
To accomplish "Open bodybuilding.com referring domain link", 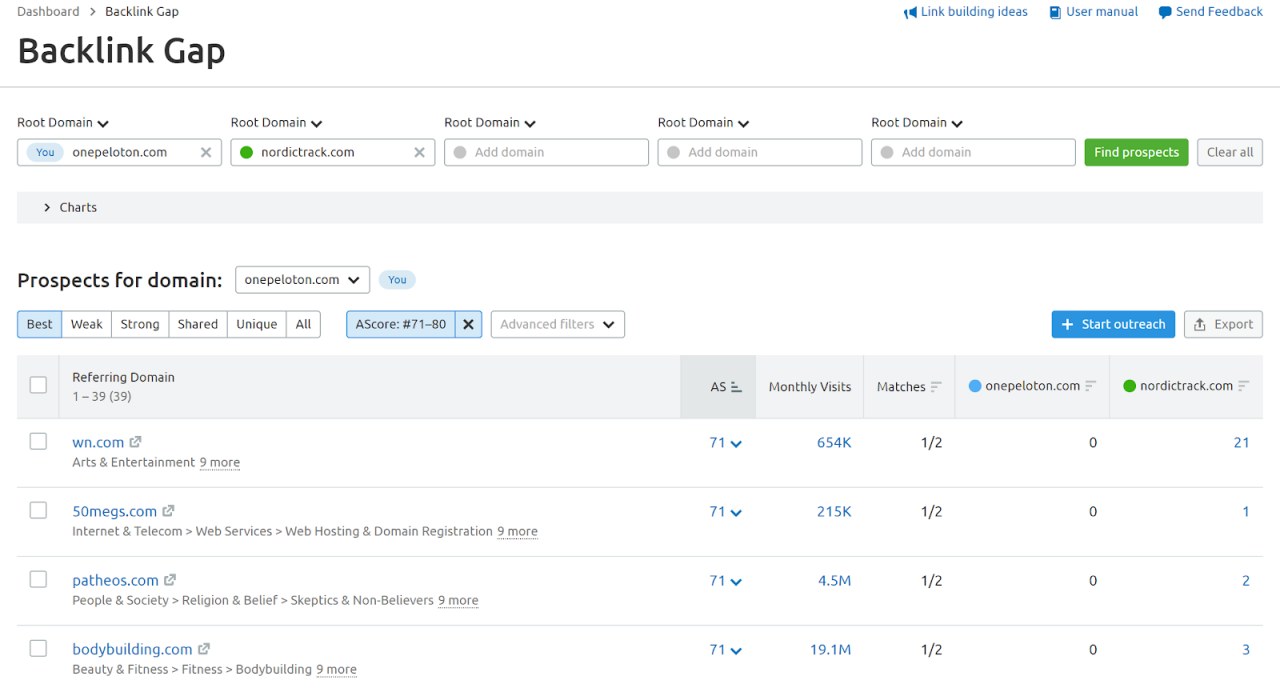I will pos(132,649).
